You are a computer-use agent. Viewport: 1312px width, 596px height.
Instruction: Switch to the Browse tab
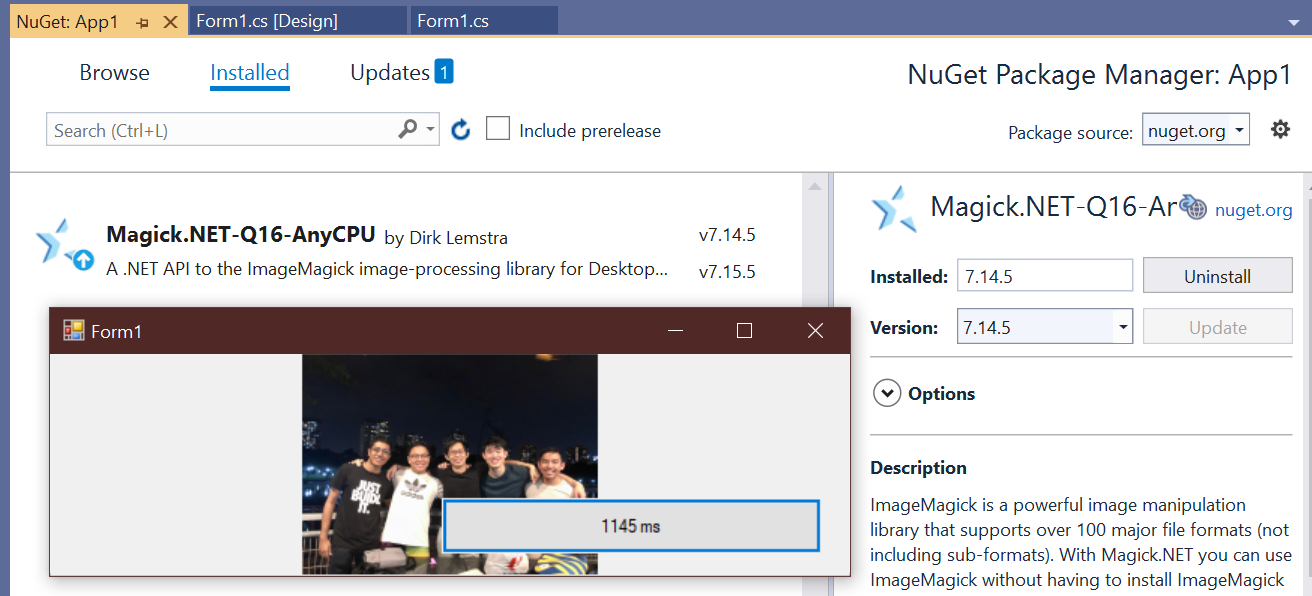(x=114, y=72)
